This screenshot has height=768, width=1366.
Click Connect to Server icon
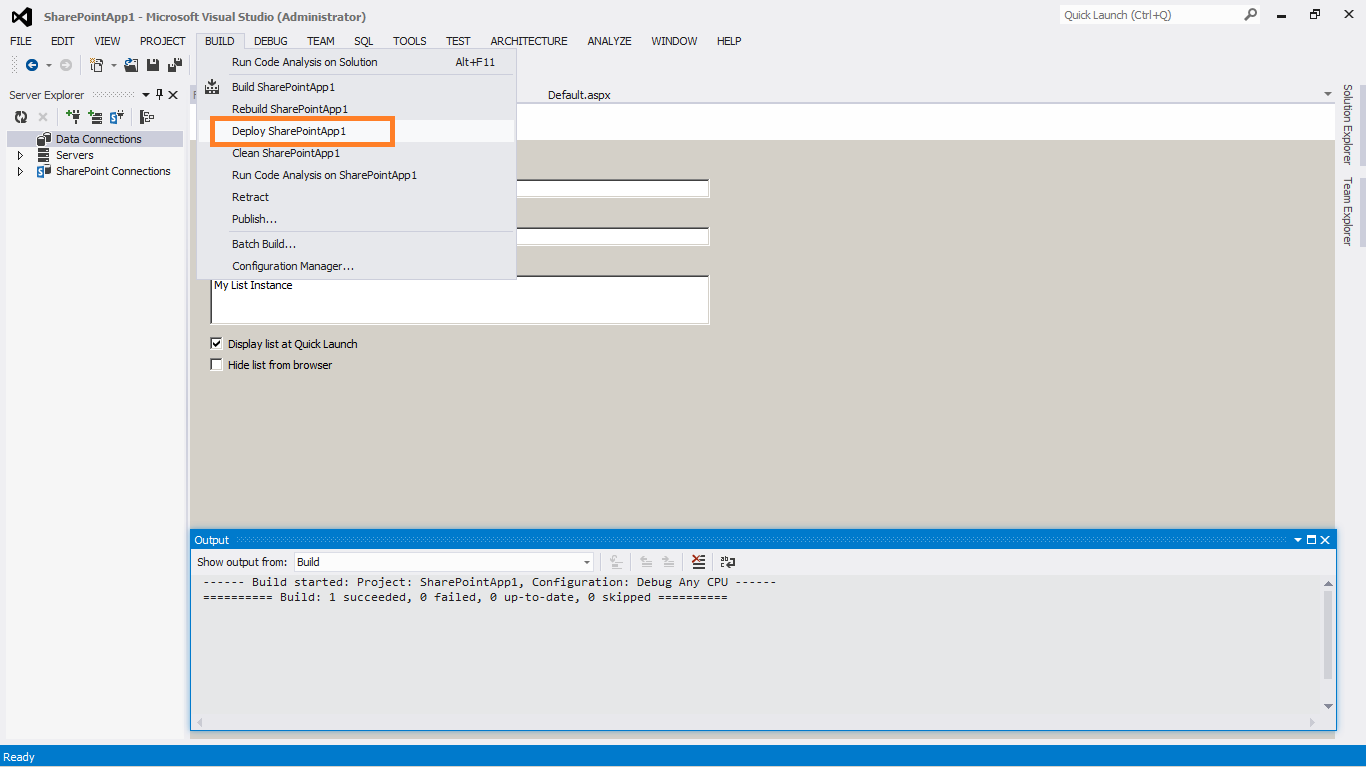(x=95, y=117)
